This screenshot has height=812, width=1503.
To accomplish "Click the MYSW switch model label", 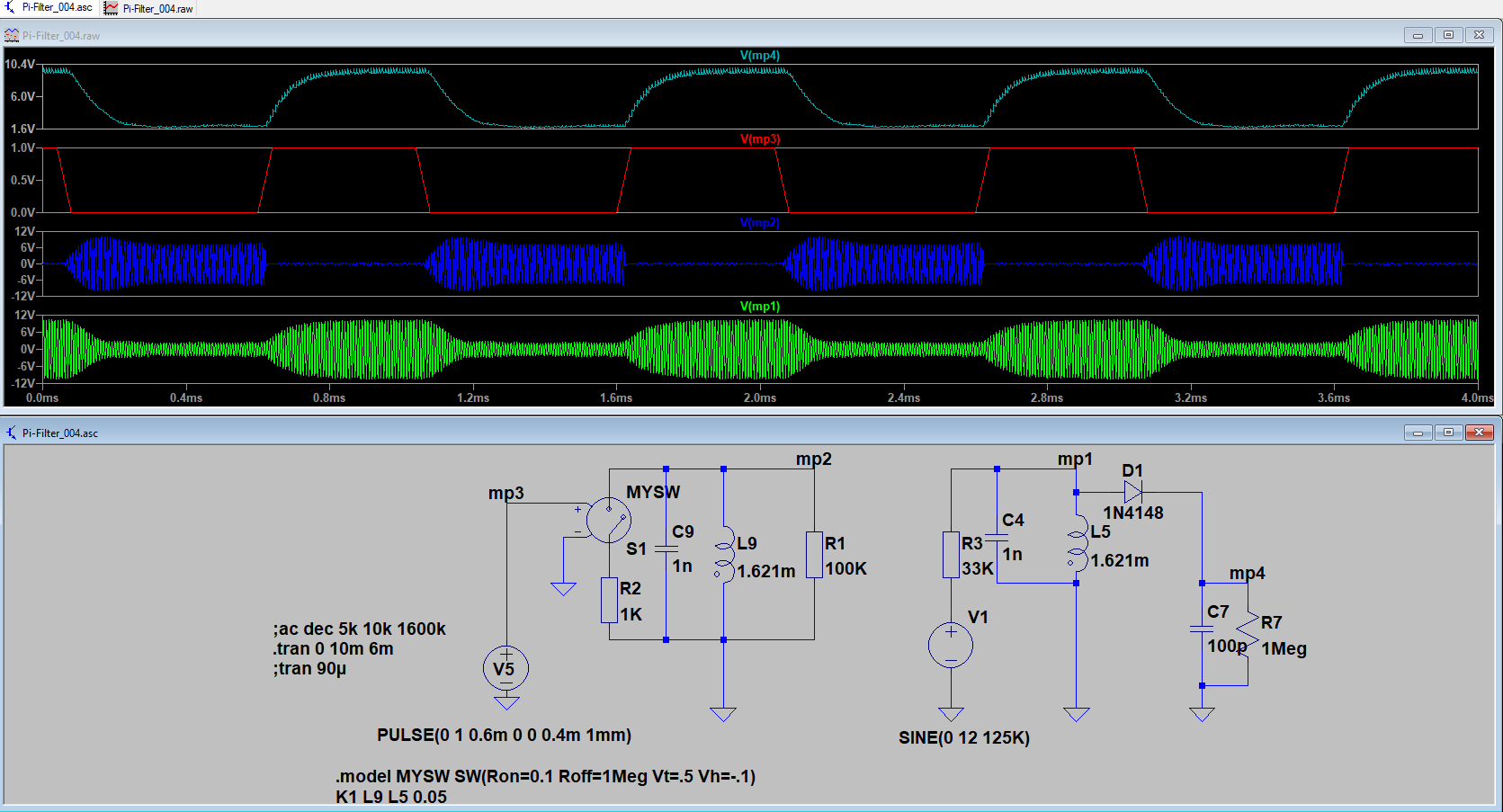I will tap(653, 492).
